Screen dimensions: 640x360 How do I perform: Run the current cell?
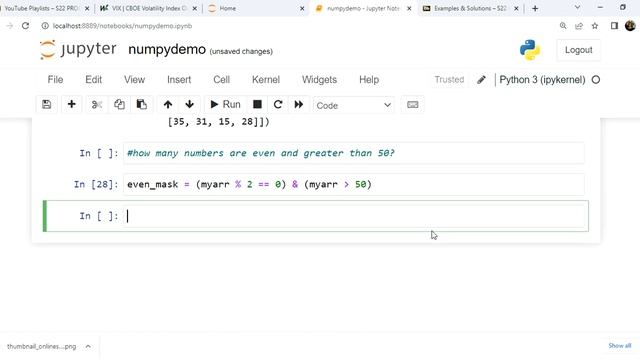point(225,104)
